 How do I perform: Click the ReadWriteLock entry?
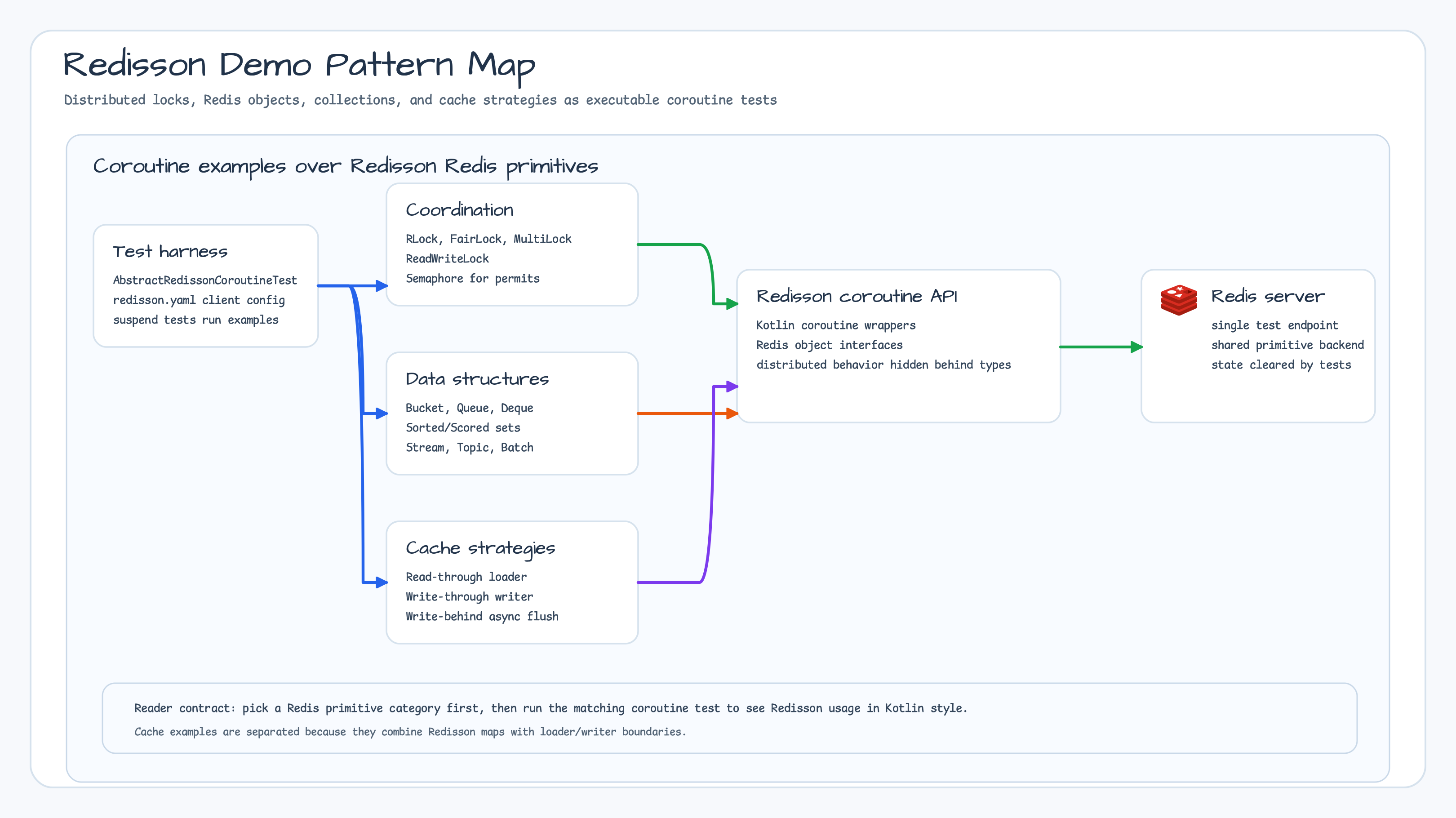(x=447, y=259)
